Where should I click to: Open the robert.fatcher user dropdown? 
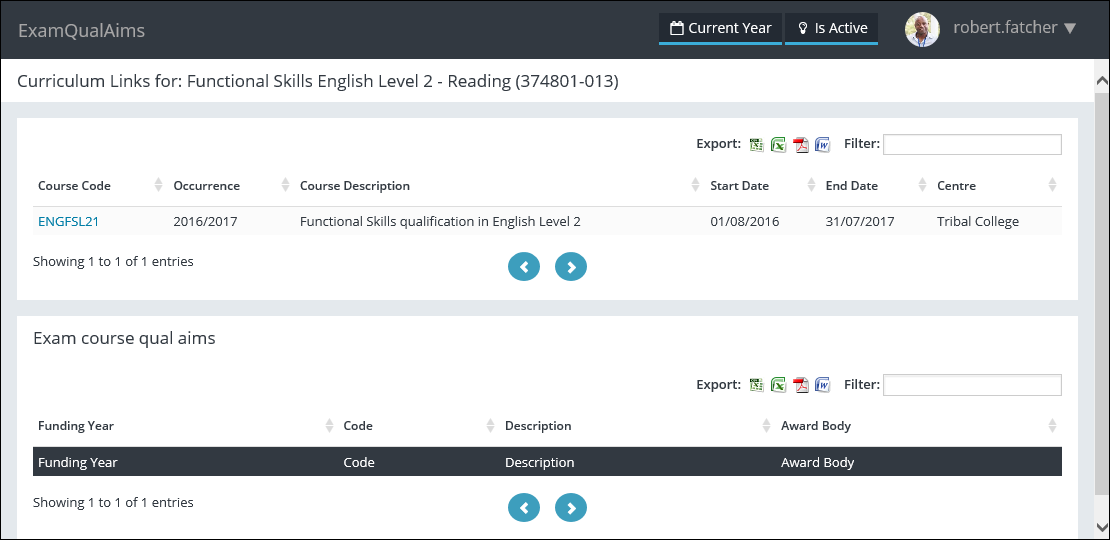click(1013, 28)
